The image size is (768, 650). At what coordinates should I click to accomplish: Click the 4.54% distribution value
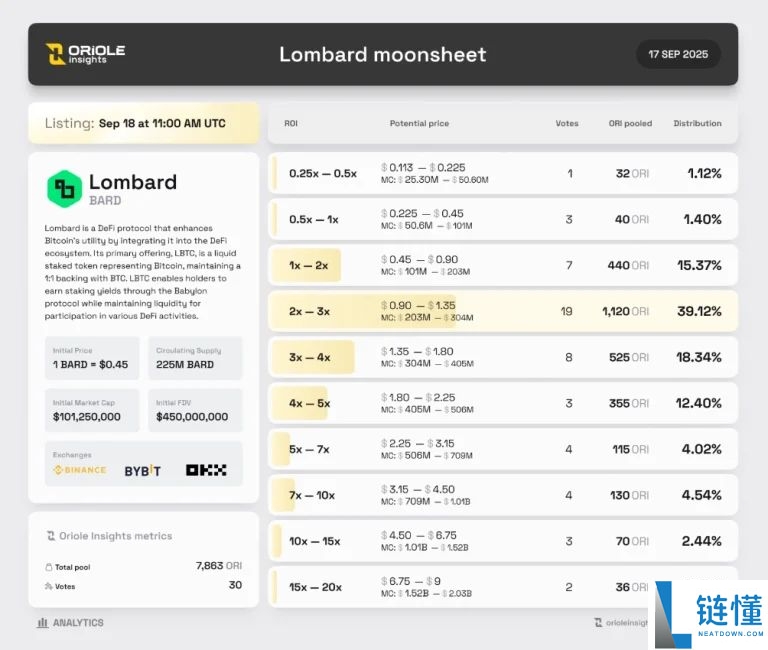[x=701, y=496]
